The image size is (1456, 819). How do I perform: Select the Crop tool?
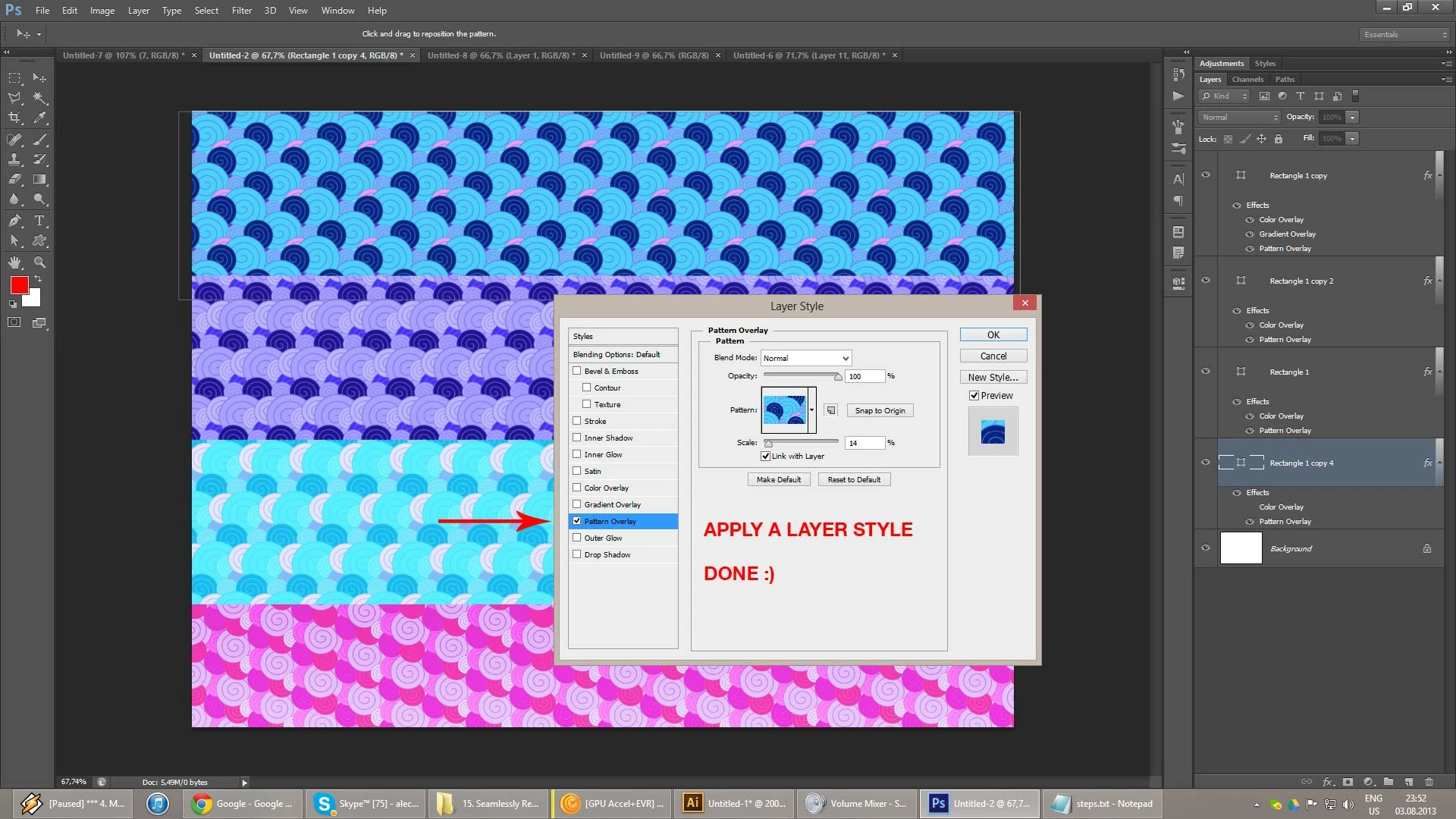point(14,118)
